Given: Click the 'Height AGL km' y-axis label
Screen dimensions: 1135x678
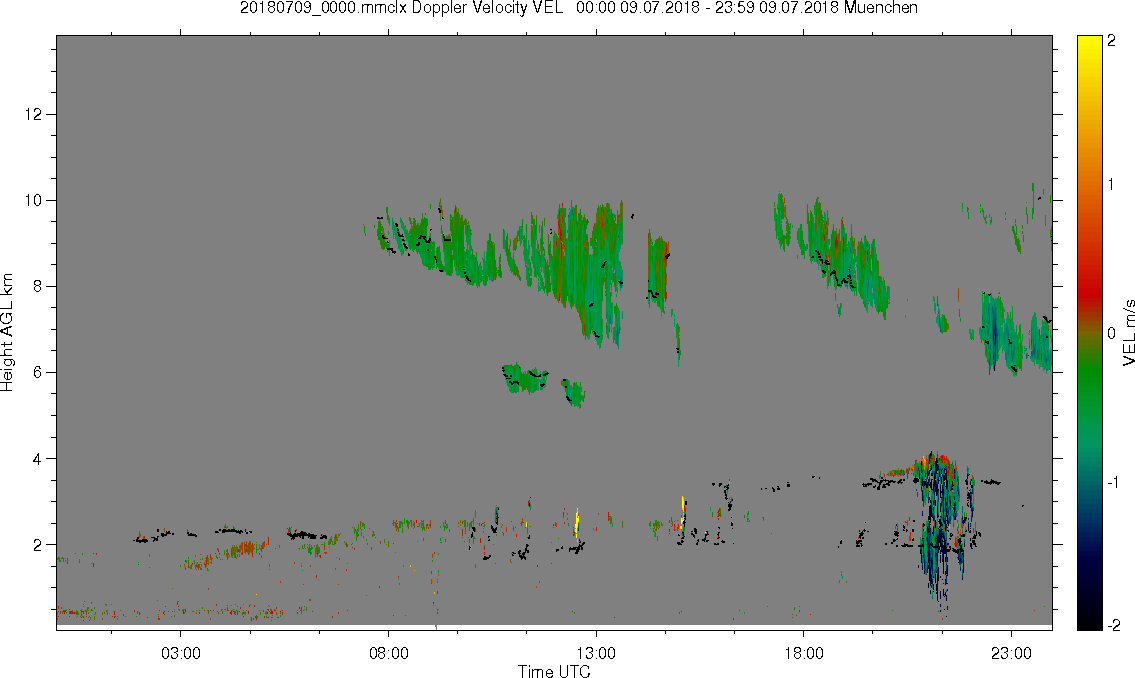Looking at the screenshot, I should (7, 332).
